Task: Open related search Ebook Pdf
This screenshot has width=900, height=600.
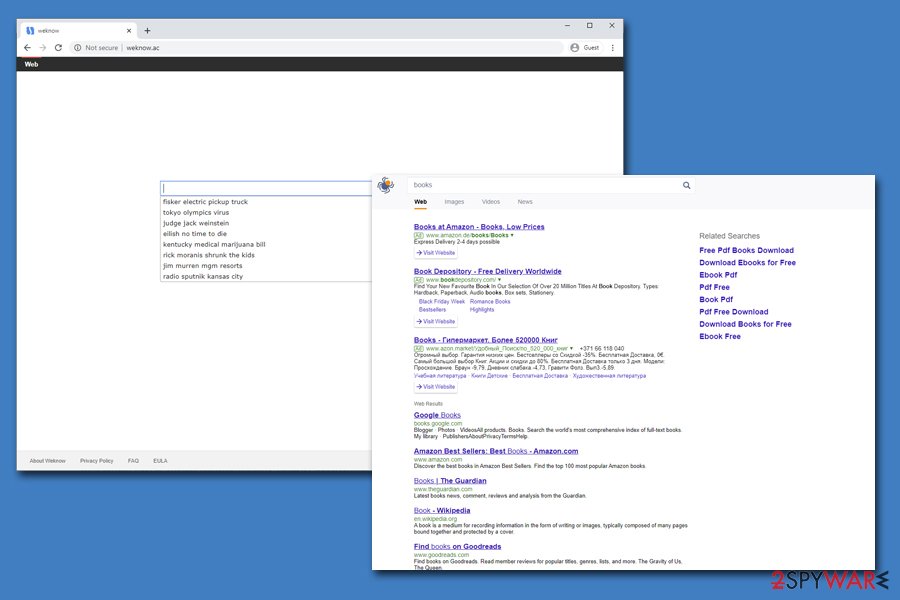Action: [x=718, y=275]
